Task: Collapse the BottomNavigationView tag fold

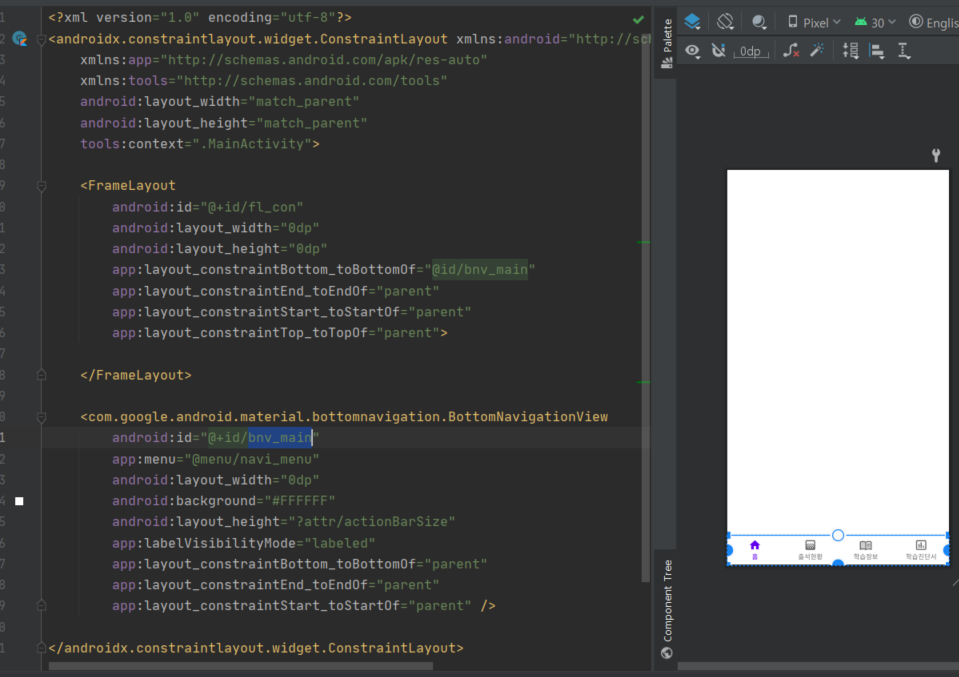Action: (42, 418)
